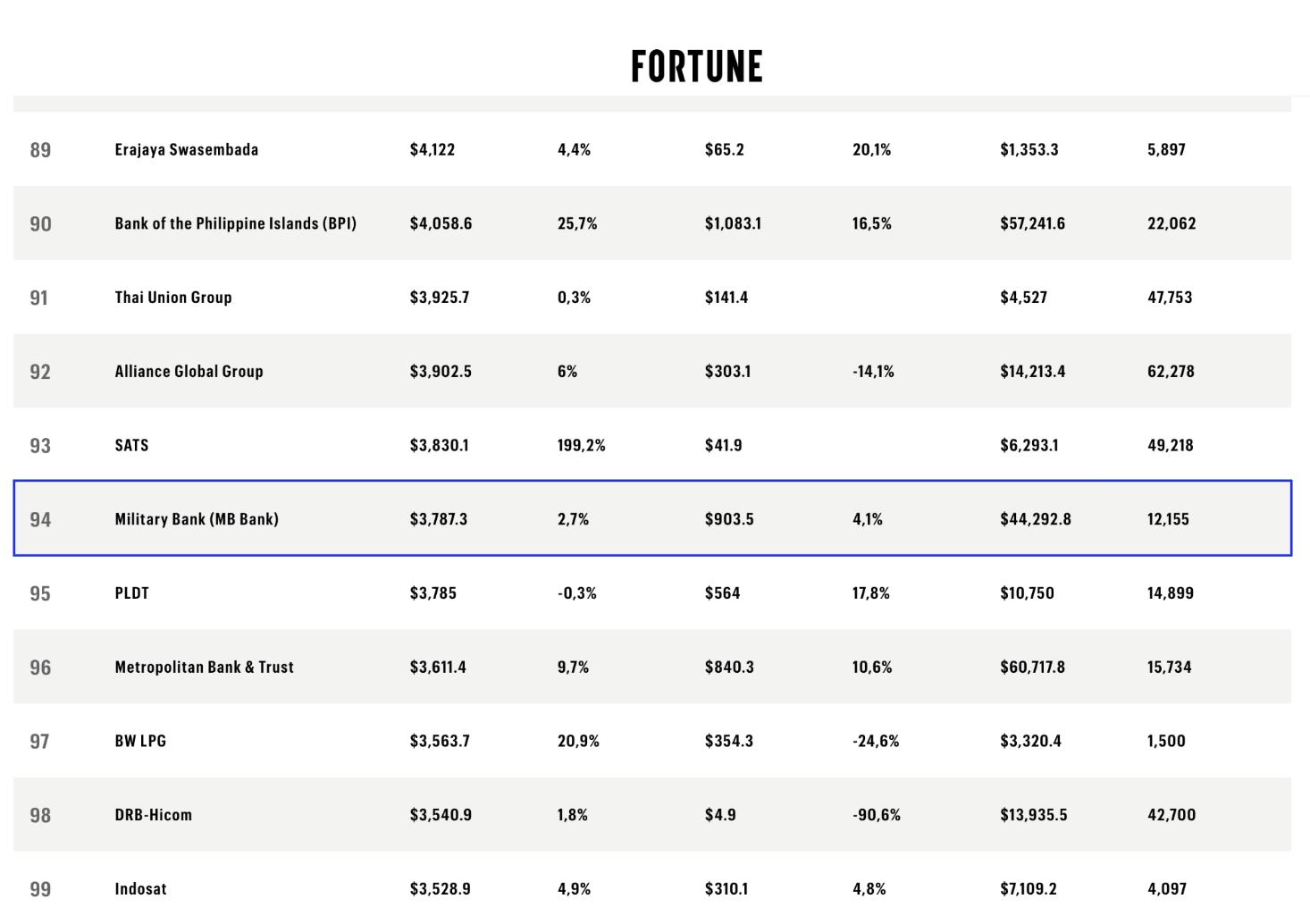Image resolution: width=1310 pixels, height=924 pixels.
Task: Click revenue value $3,925.7
Action: pyautogui.click(x=440, y=298)
